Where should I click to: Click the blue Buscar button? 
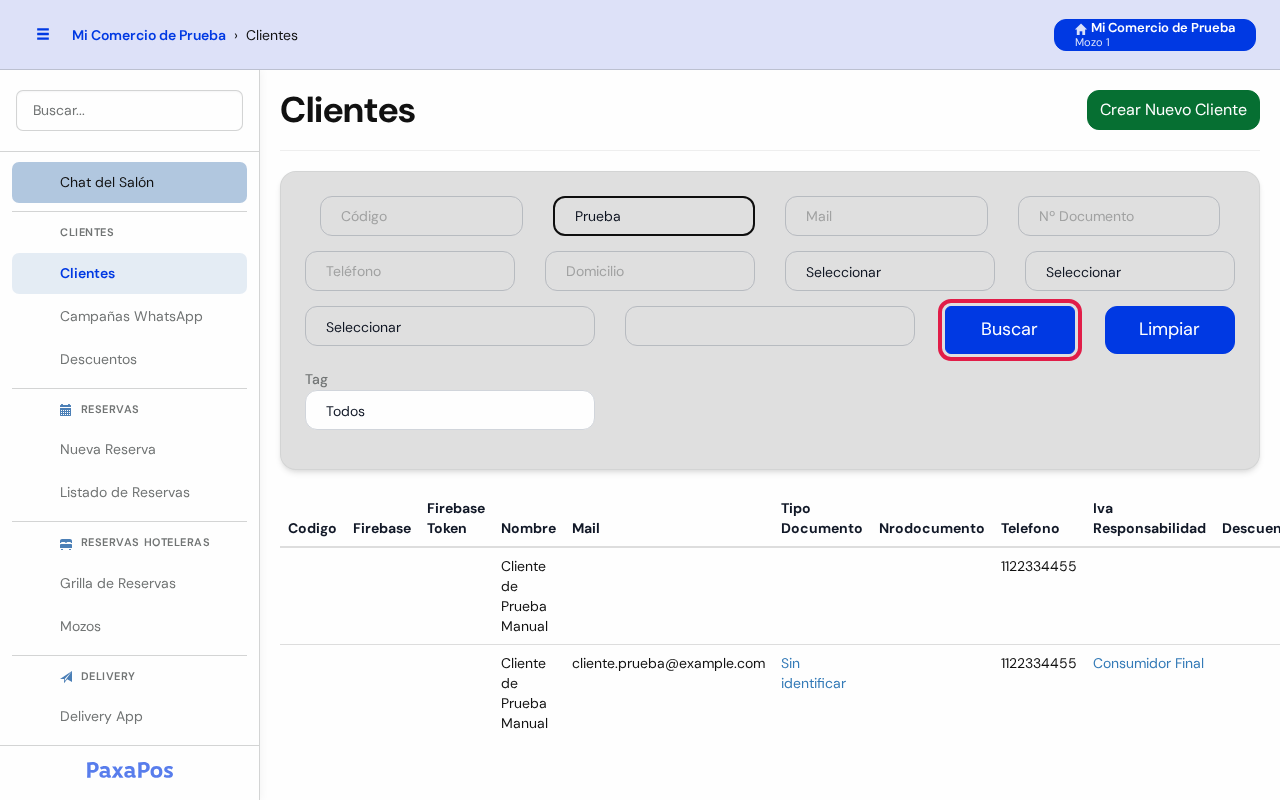click(x=1010, y=330)
